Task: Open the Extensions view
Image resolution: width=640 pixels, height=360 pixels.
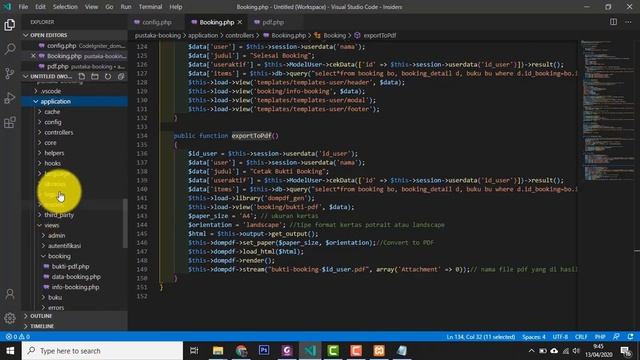Action: click(10, 122)
